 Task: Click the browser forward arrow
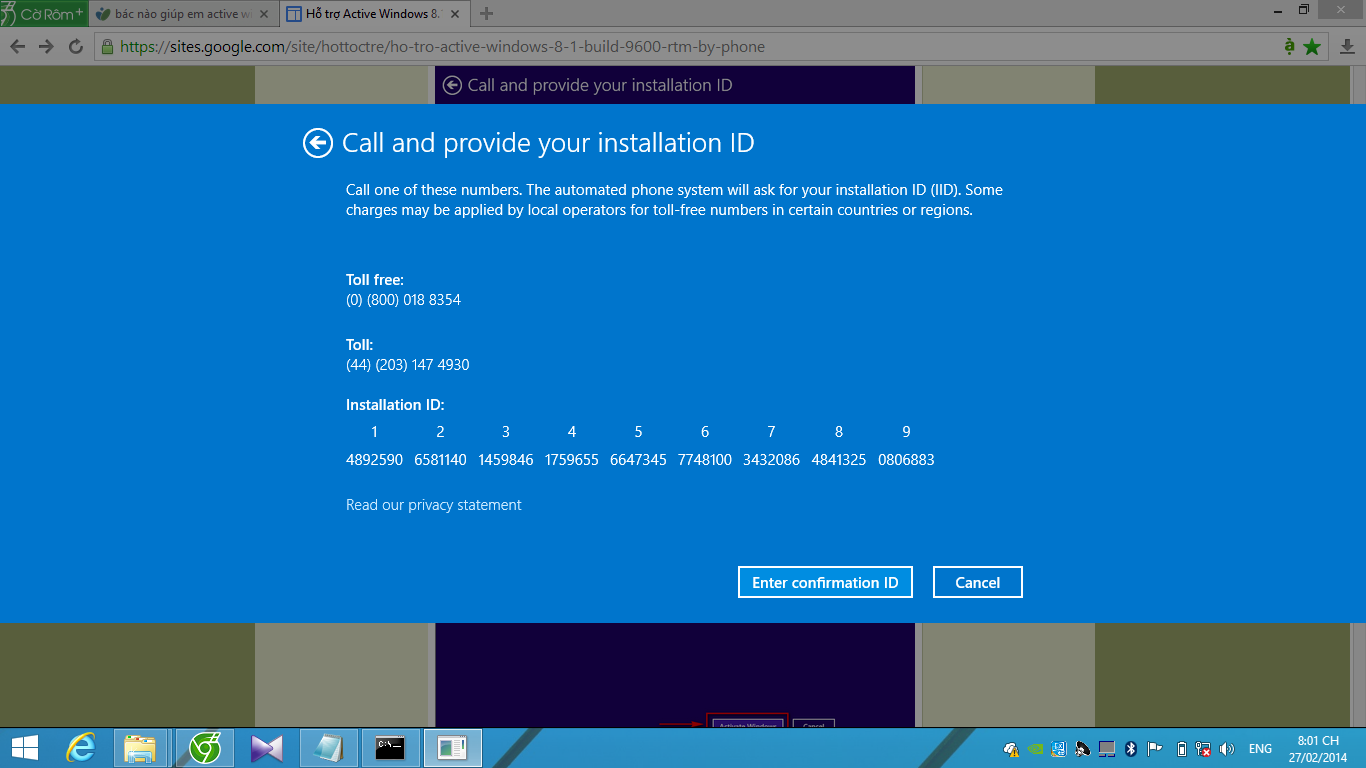point(46,46)
